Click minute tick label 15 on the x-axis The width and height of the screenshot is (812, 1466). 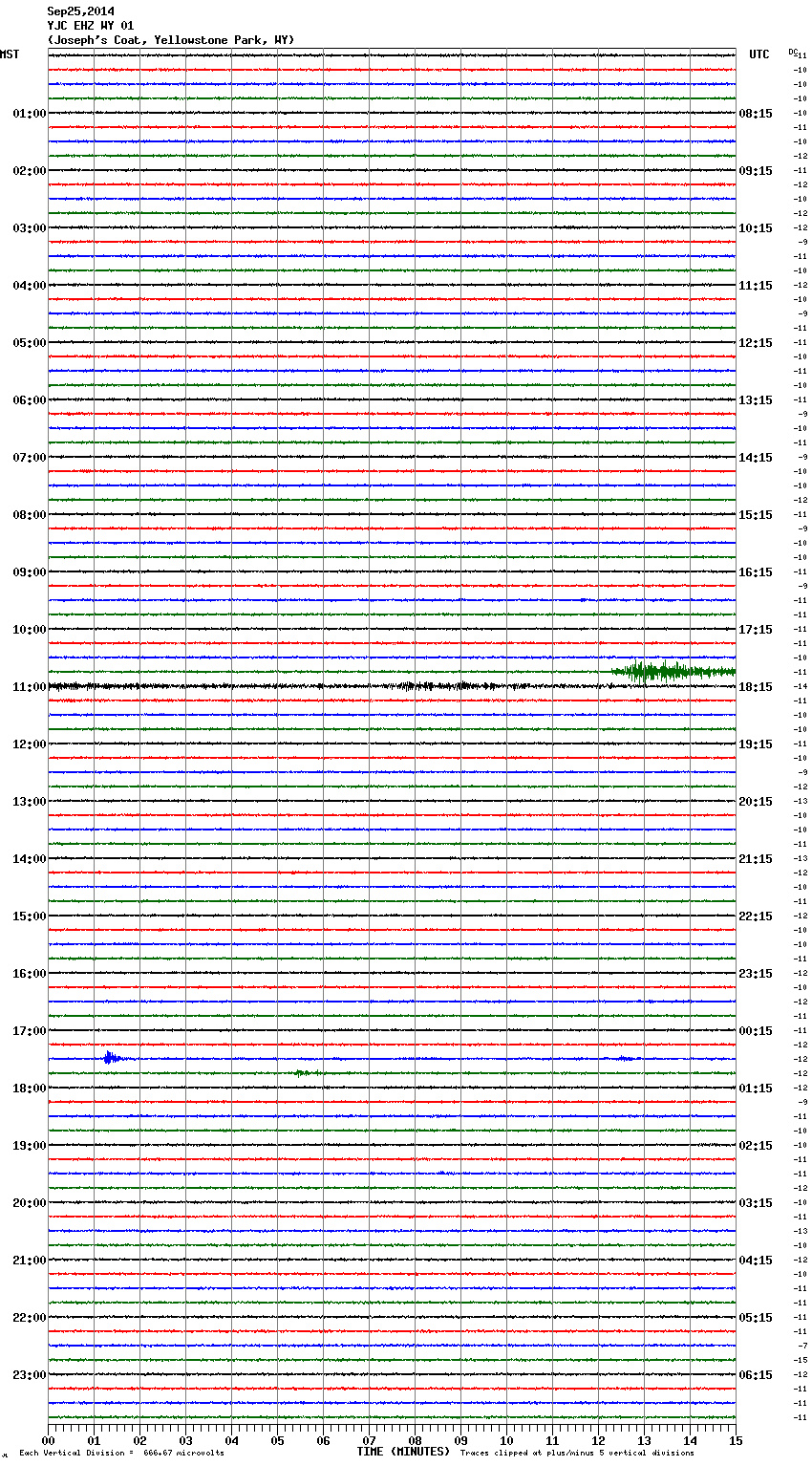coord(736,1440)
